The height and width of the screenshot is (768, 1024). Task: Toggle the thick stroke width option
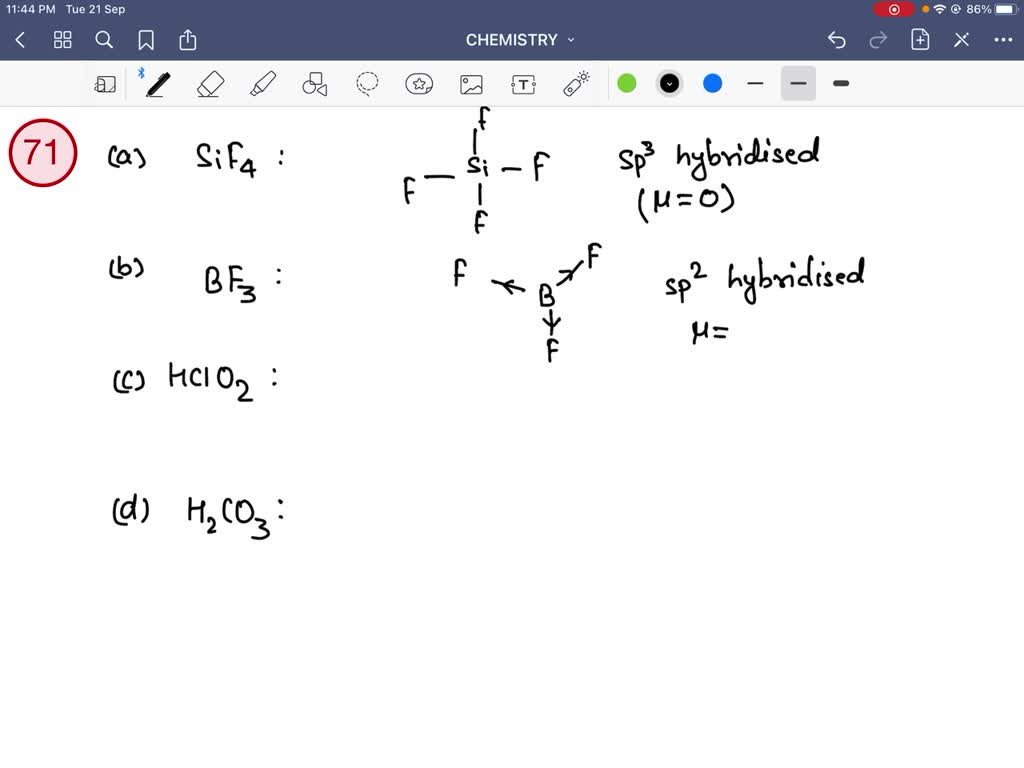tap(841, 83)
